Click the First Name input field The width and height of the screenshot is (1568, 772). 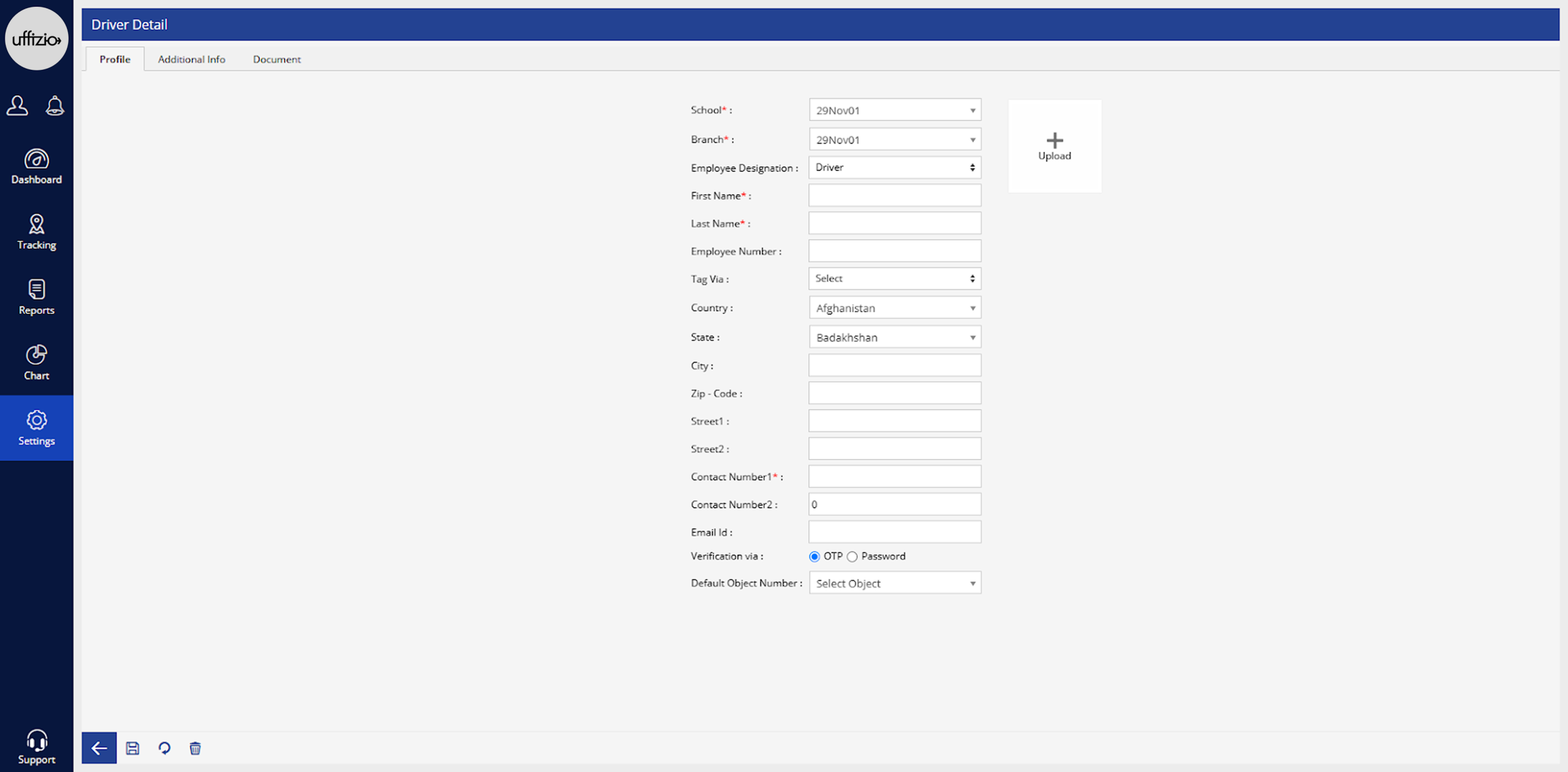click(x=894, y=196)
